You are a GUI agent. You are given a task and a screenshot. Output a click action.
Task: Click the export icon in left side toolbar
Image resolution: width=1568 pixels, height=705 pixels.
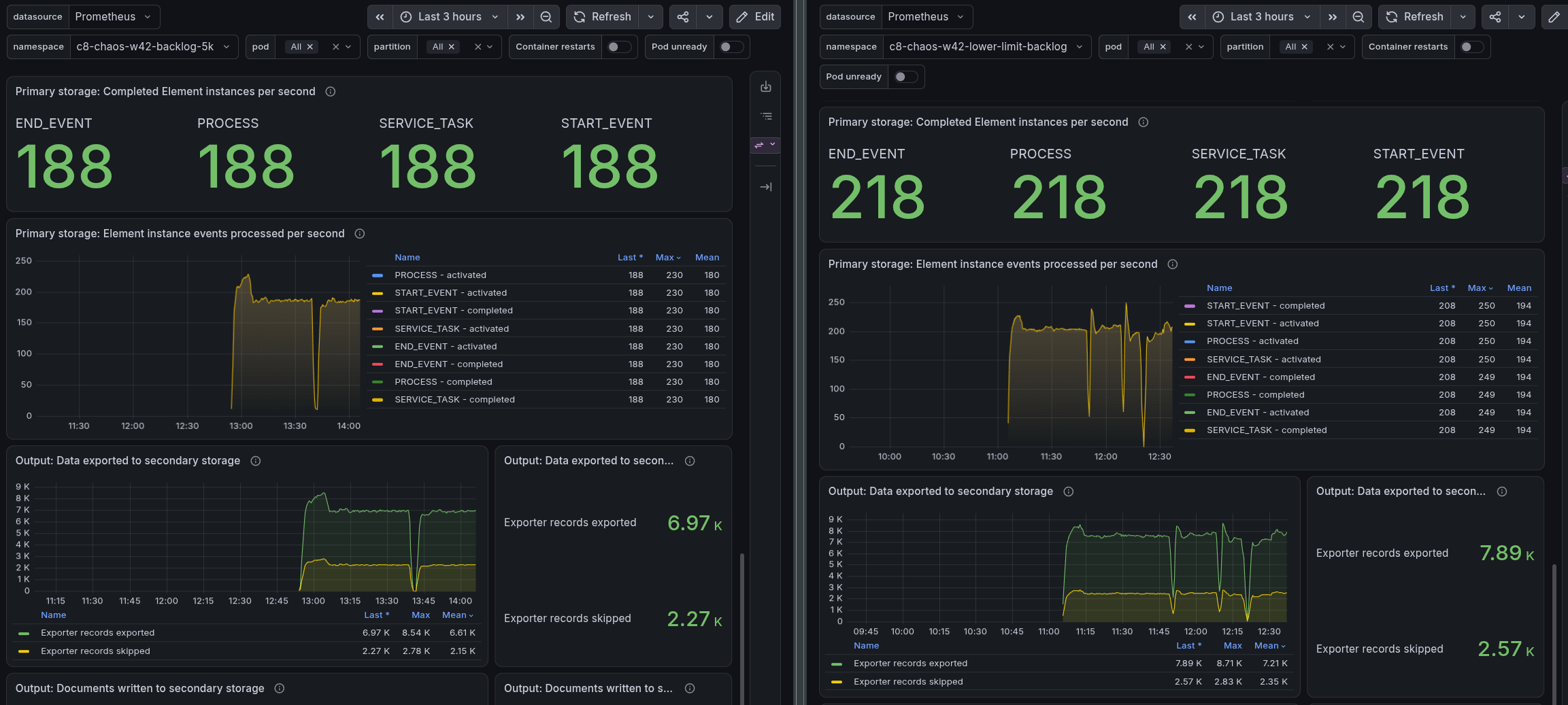[x=766, y=86]
